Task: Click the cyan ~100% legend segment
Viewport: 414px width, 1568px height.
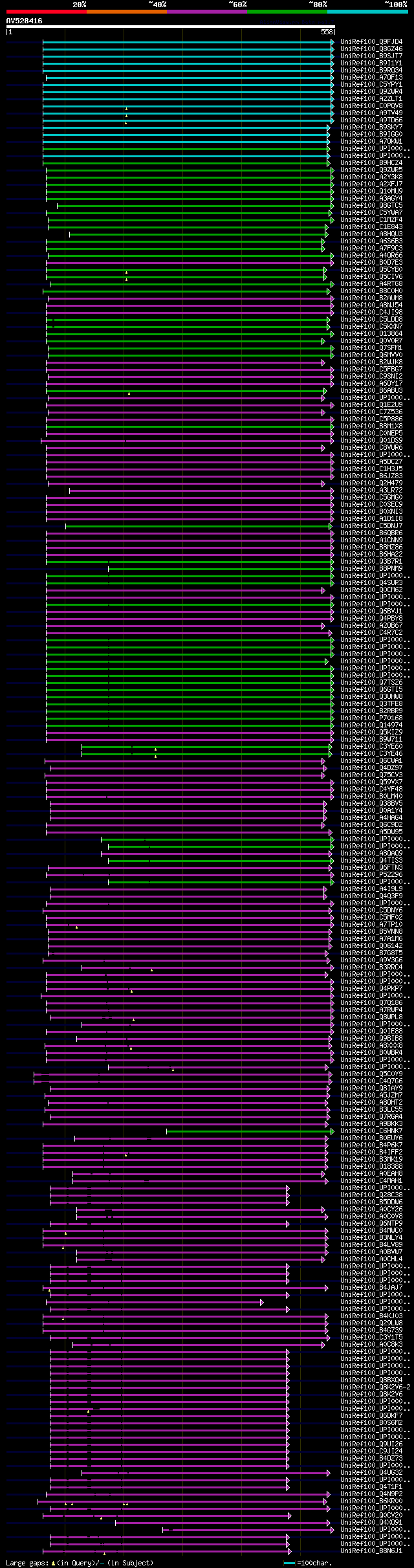Action: click(367, 12)
